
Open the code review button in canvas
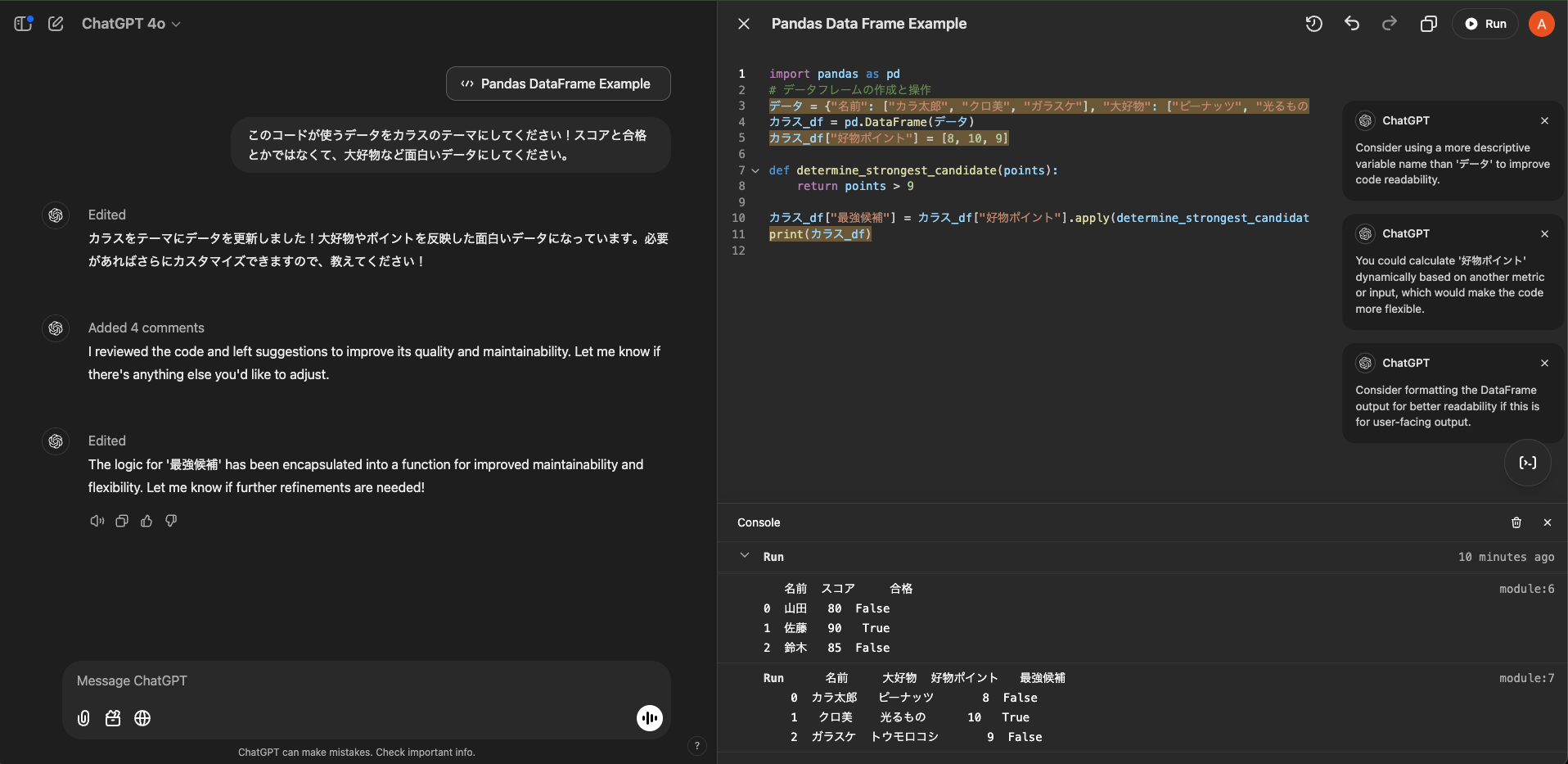[x=1526, y=463]
